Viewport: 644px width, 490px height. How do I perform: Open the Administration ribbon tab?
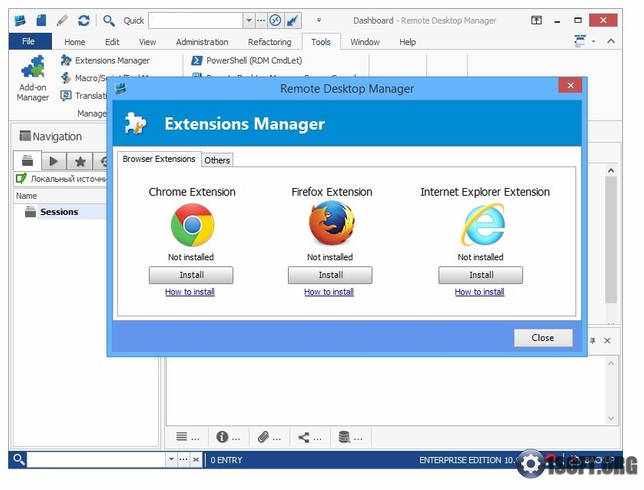tap(202, 42)
